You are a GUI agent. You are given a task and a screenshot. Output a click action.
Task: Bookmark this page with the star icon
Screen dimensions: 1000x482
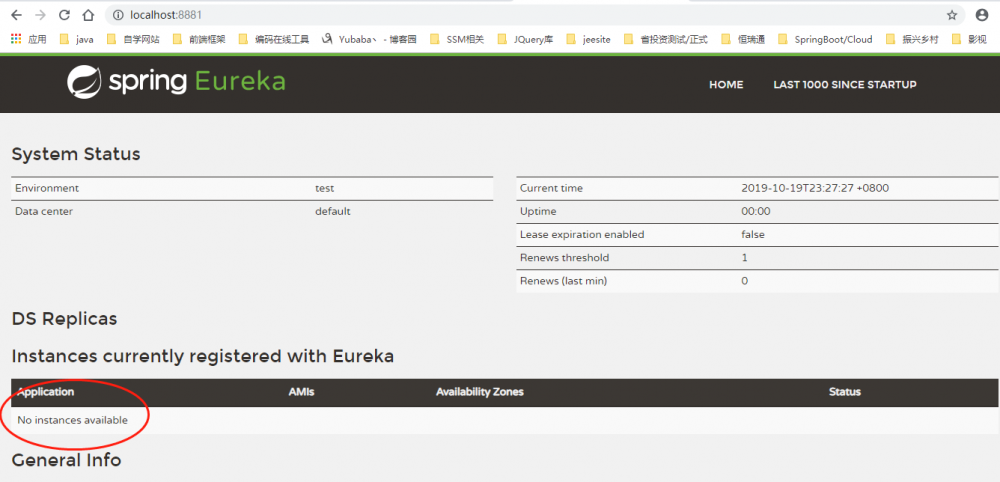click(952, 15)
